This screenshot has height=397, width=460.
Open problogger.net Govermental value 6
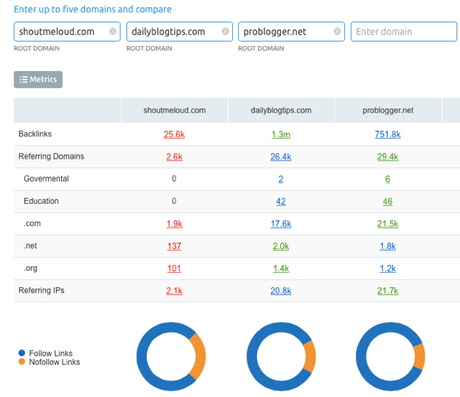click(388, 179)
